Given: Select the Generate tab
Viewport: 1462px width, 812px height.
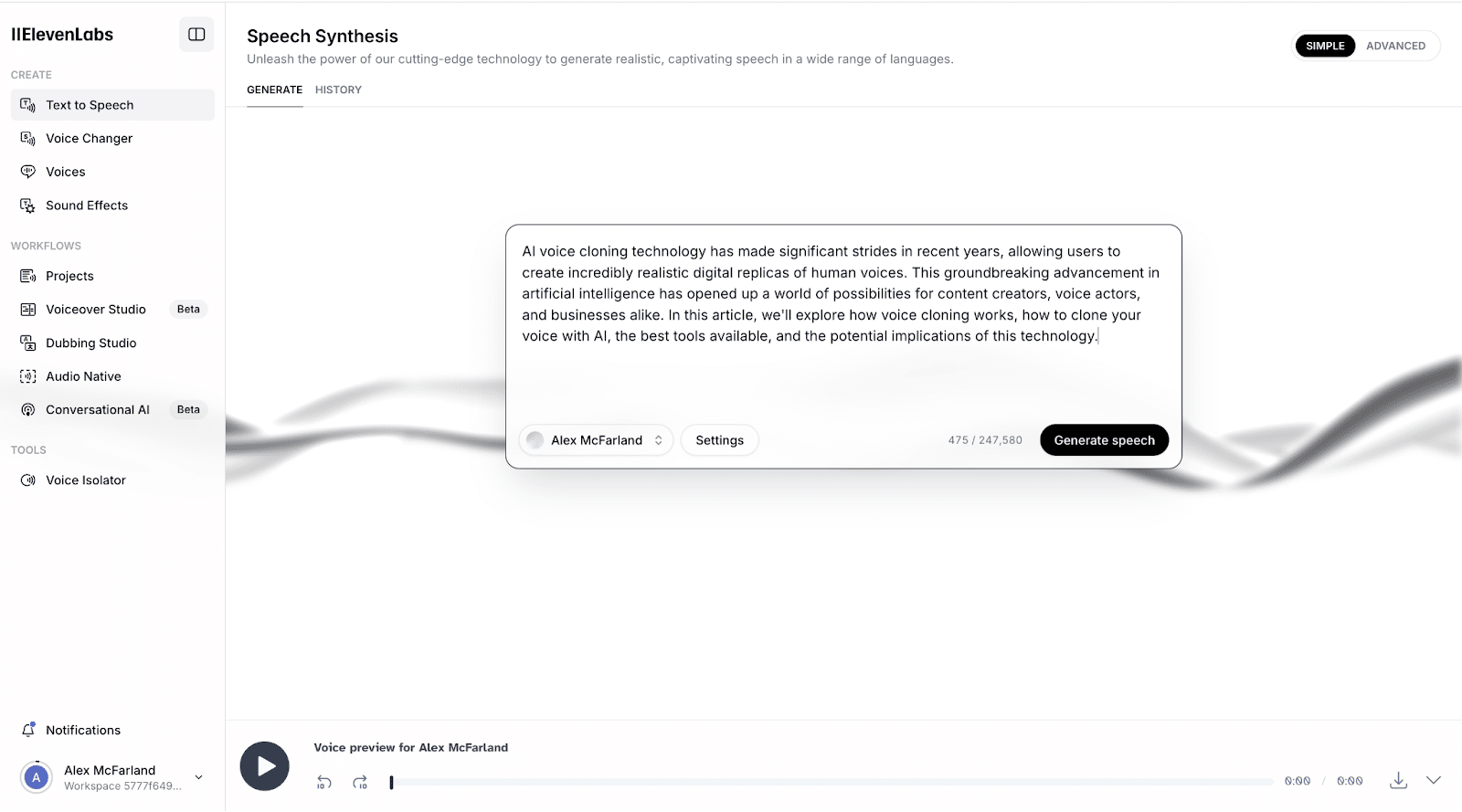Looking at the screenshot, I should point(274,90).
